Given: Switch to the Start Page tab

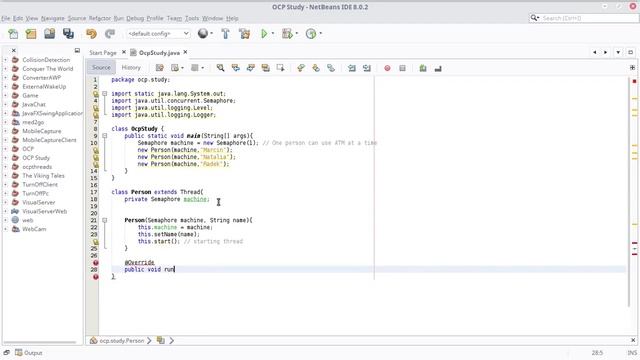Looking at the screenshot, I should [103, 53].
